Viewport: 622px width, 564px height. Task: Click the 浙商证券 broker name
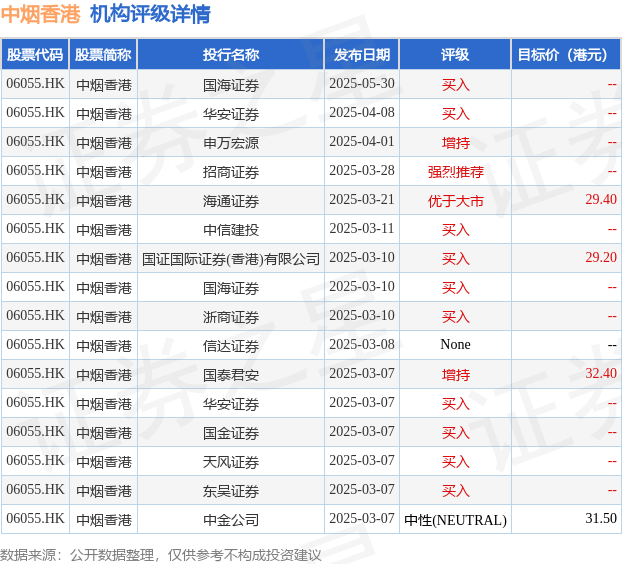(231, 317)
